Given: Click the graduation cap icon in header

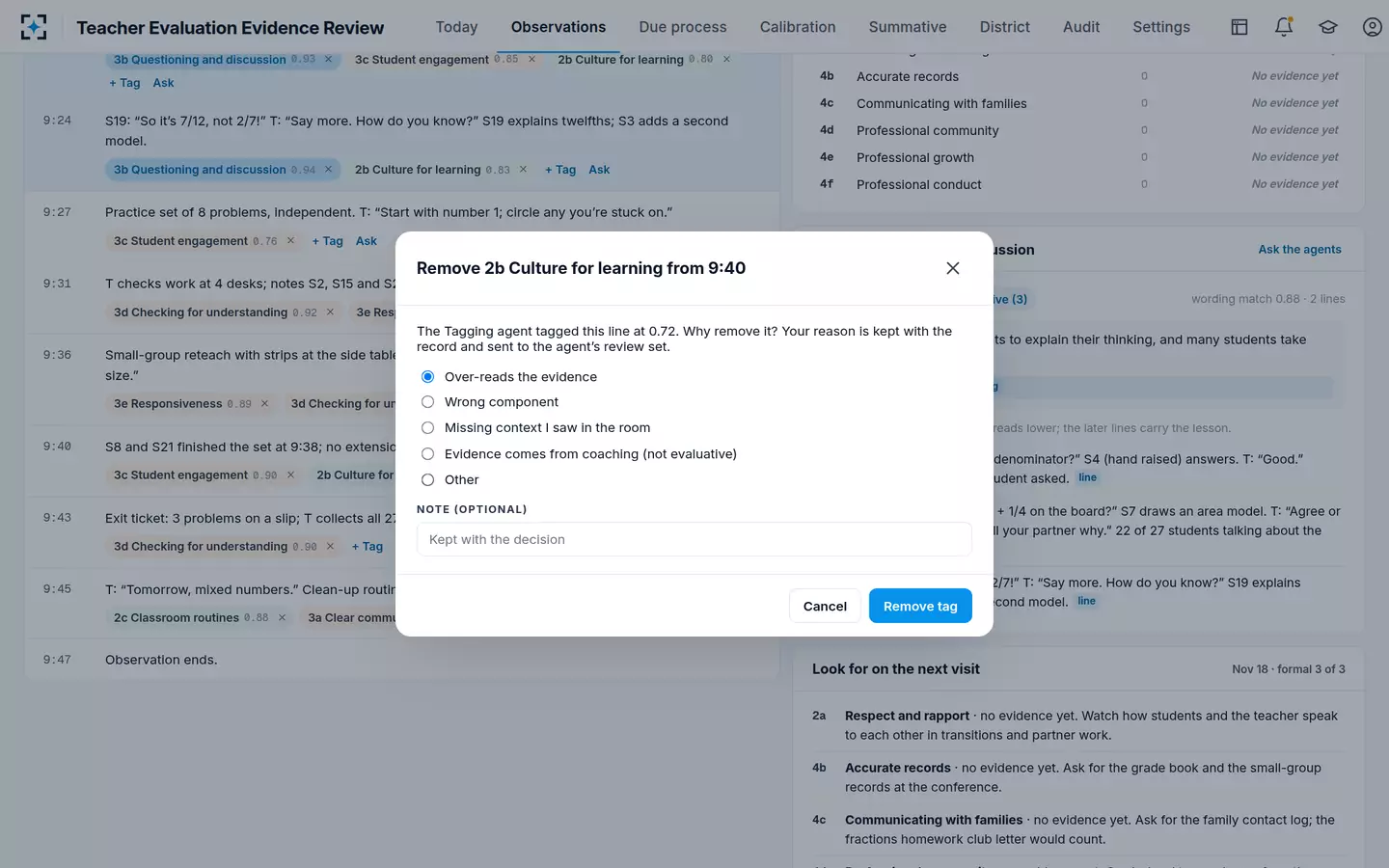Looking at the screenshot, I should click(1328, 27).
